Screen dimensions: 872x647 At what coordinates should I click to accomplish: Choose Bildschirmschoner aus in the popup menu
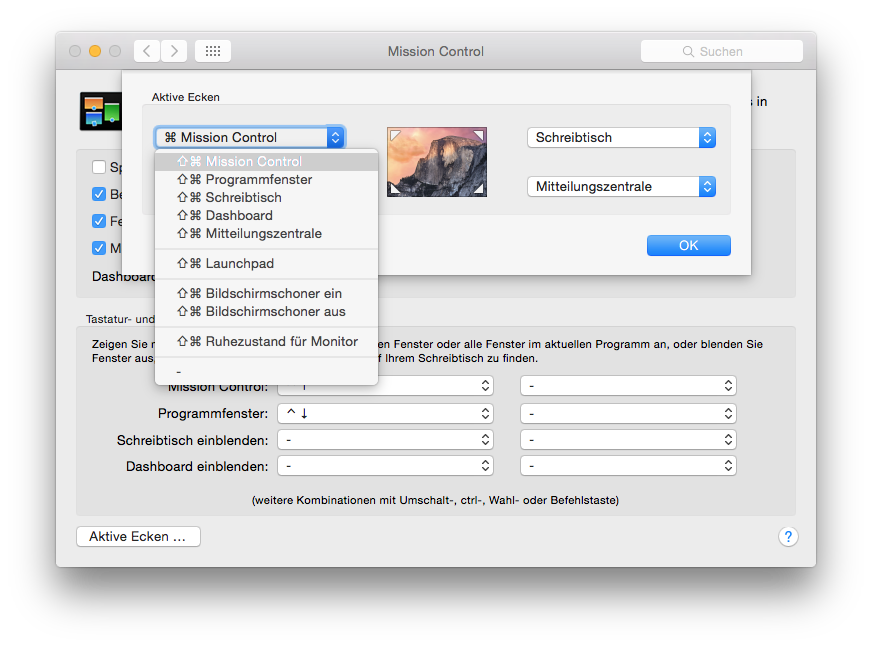coord(266,312)
